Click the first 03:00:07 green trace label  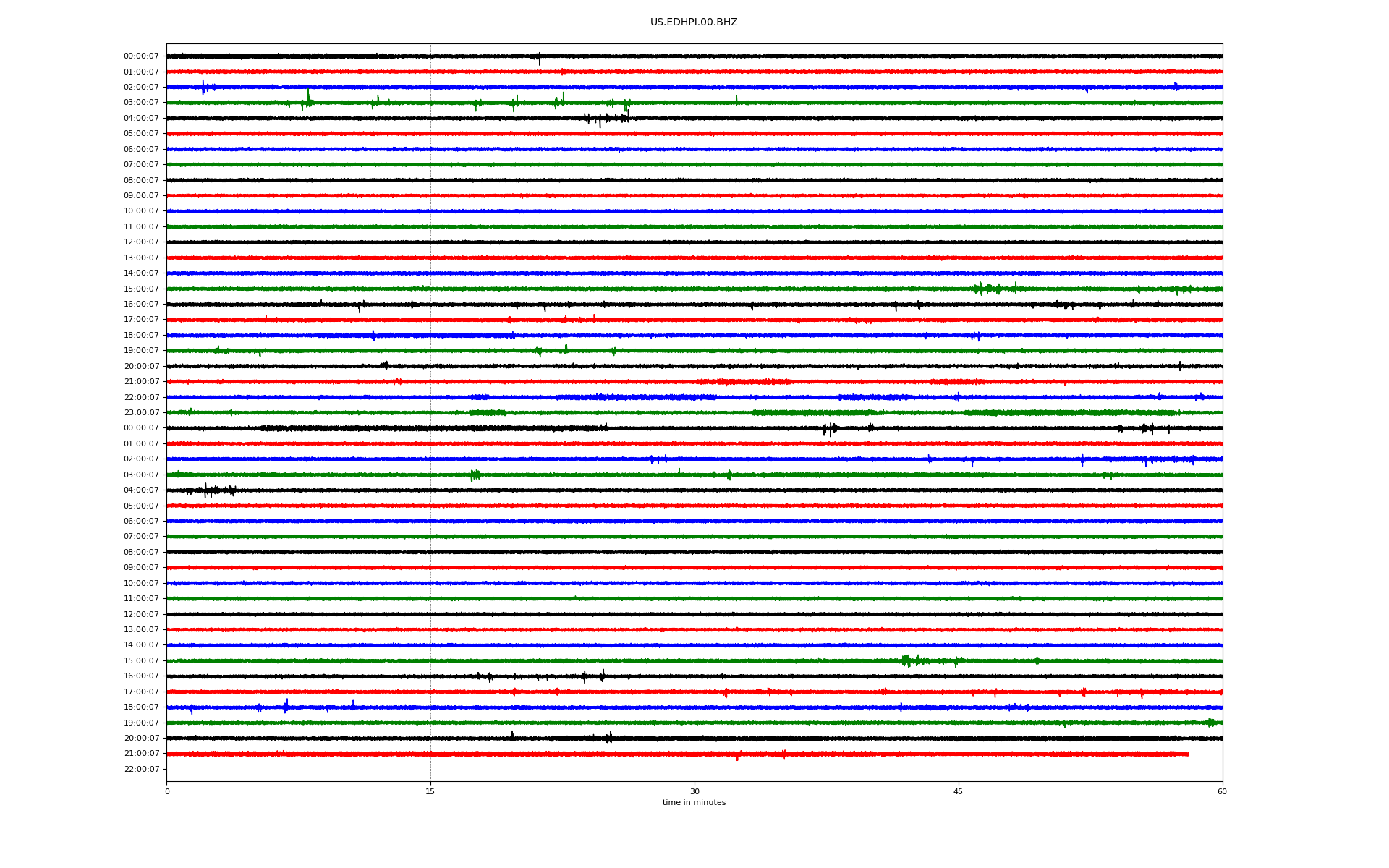(x=141, y=103)
